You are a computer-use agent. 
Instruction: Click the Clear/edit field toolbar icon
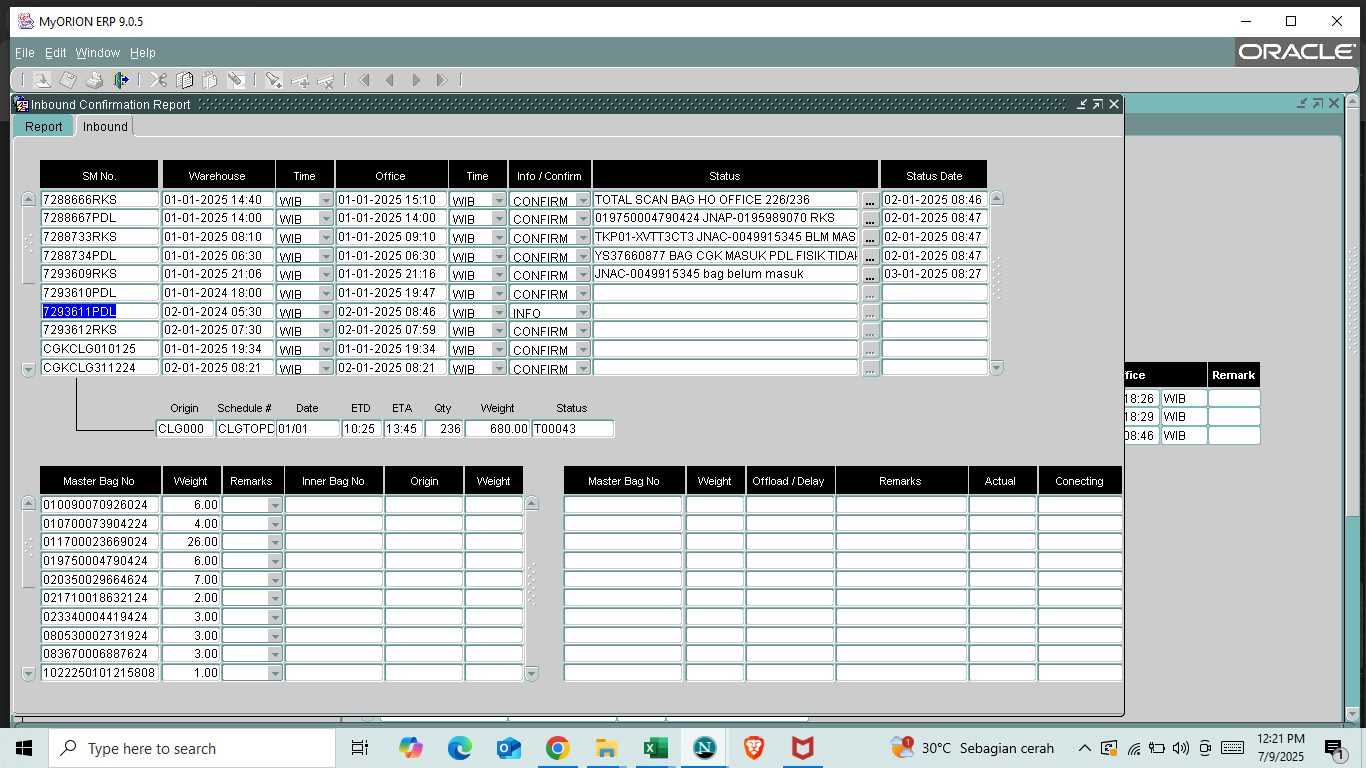236,80
